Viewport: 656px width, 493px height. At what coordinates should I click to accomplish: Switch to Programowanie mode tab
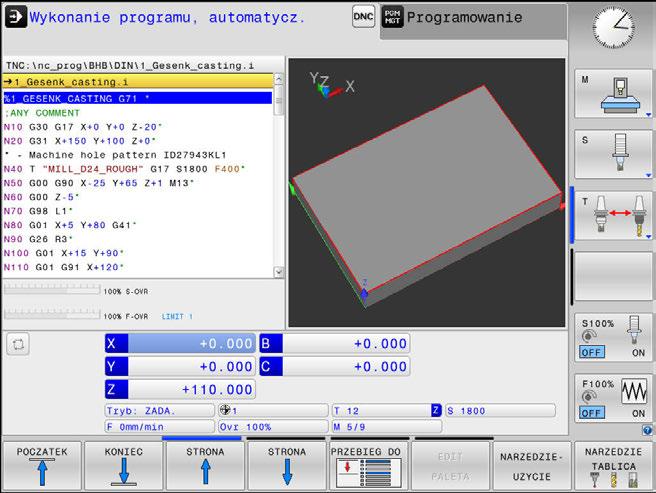click(474, 22)
